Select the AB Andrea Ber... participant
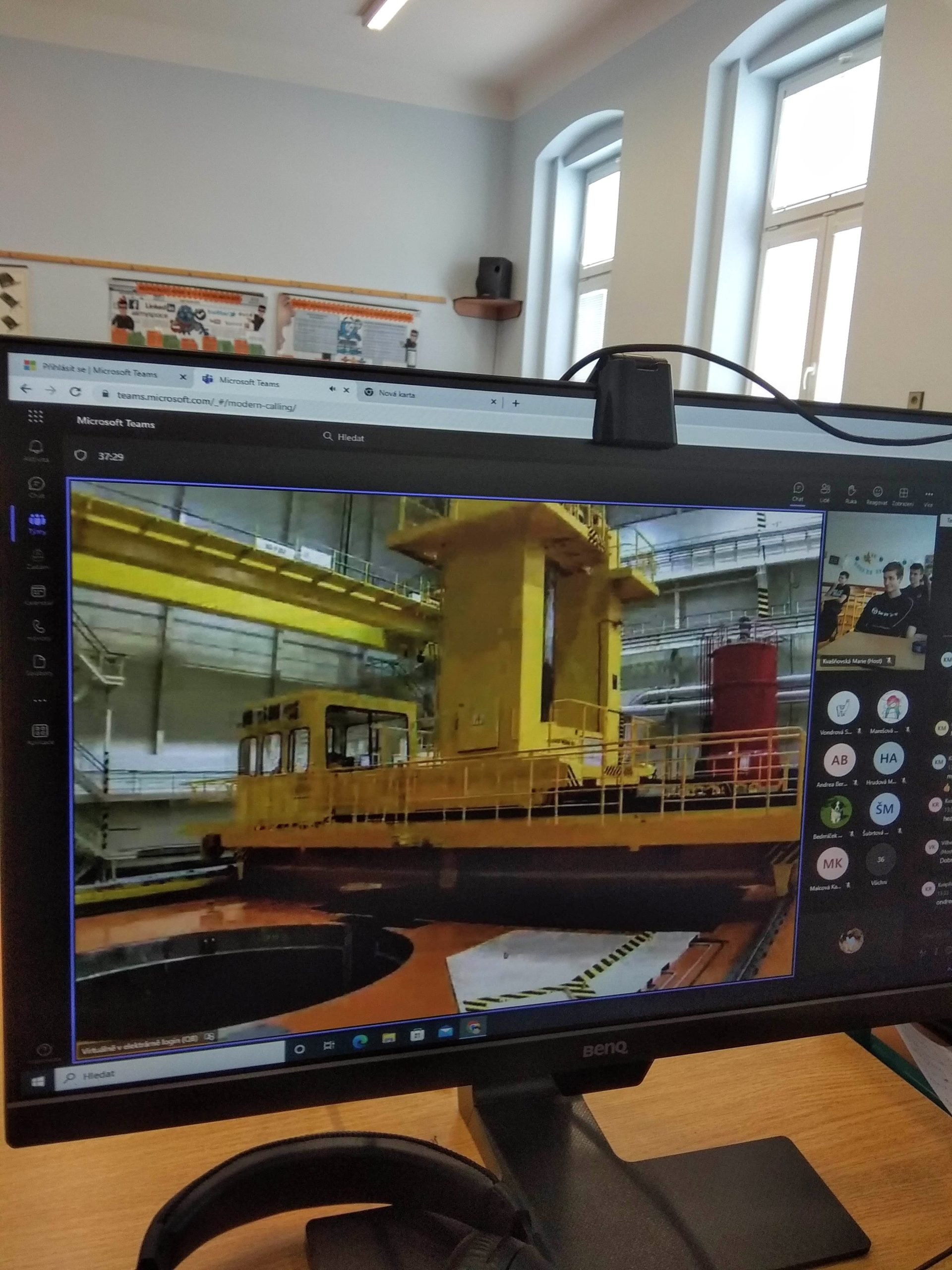This screenshot has height=1270, width=952. (839, 760)
